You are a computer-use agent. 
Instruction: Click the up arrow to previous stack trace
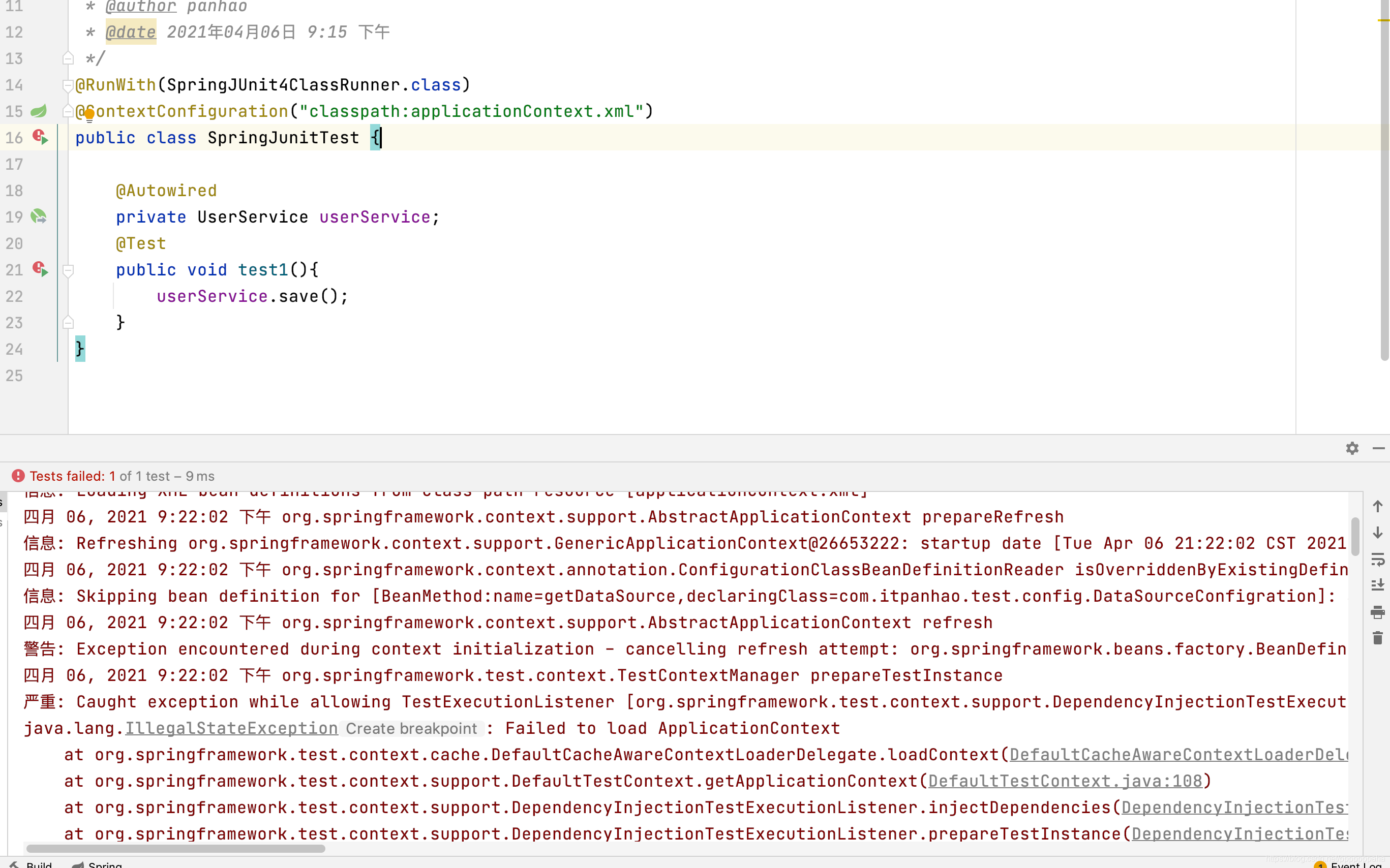[x=1377, y=506]
